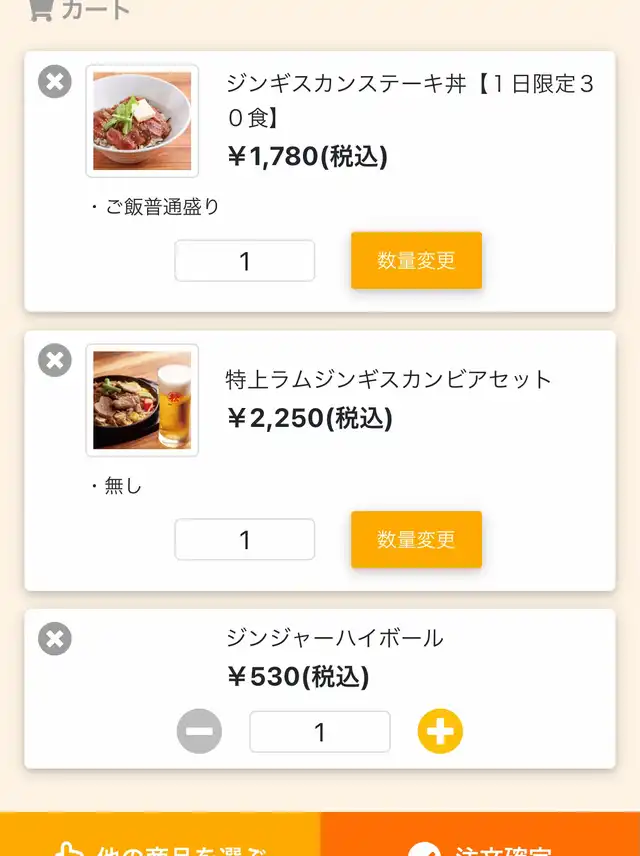This screenshot has width=640, height=856.
Task: Tap the cart icon beside カート heading
Action: [x=40, y=9]
